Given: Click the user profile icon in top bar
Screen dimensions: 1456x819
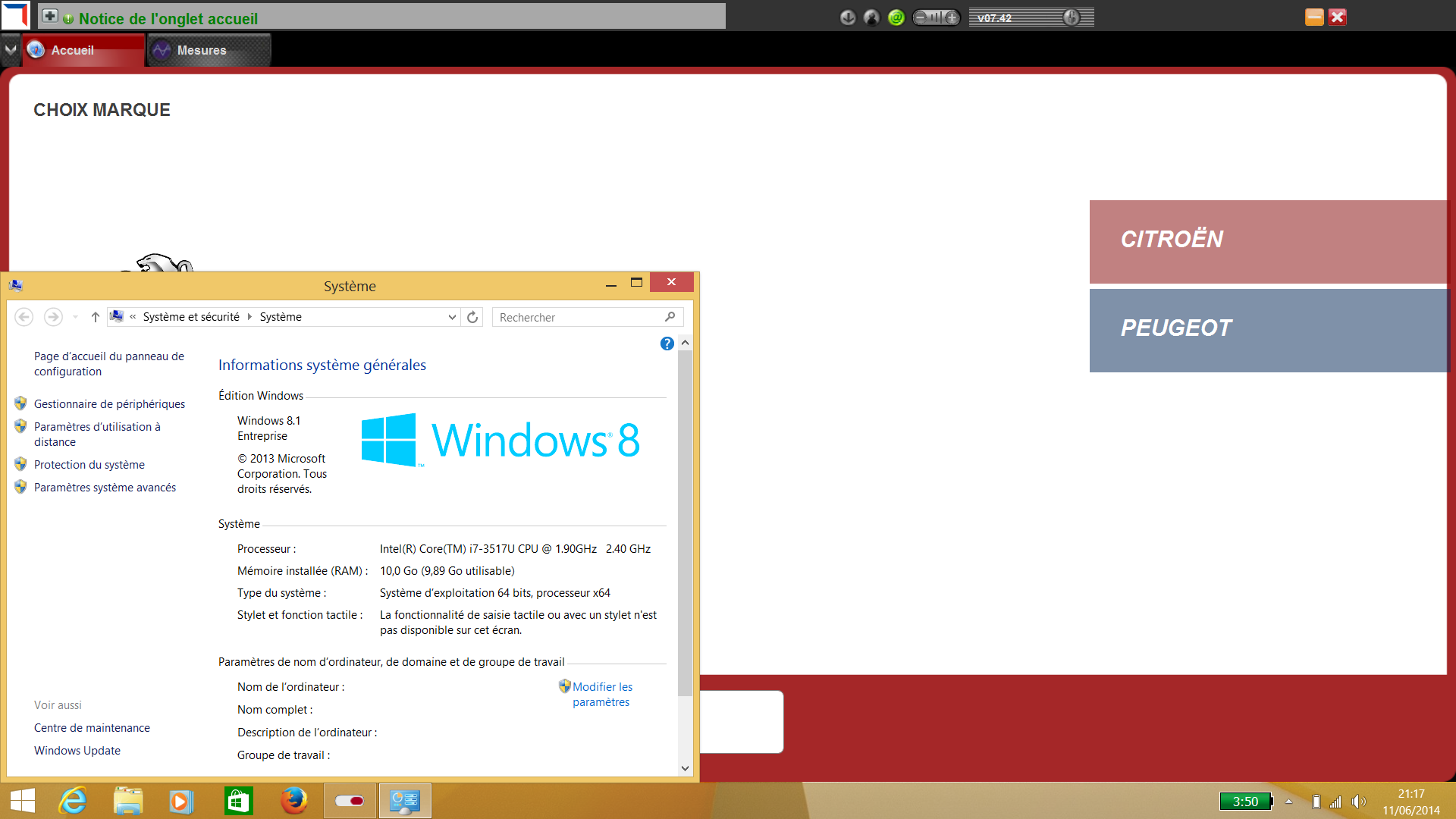Looking at the screenshot, I should 872,17.
